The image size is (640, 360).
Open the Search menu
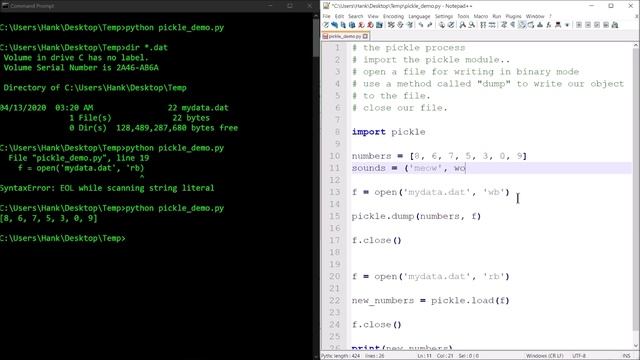point(356,16)
